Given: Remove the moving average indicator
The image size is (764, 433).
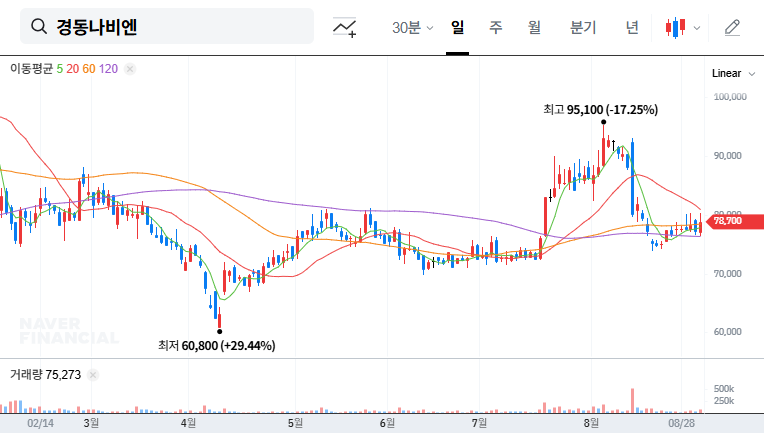Looking at the screenshot, I should coord(129,69).
